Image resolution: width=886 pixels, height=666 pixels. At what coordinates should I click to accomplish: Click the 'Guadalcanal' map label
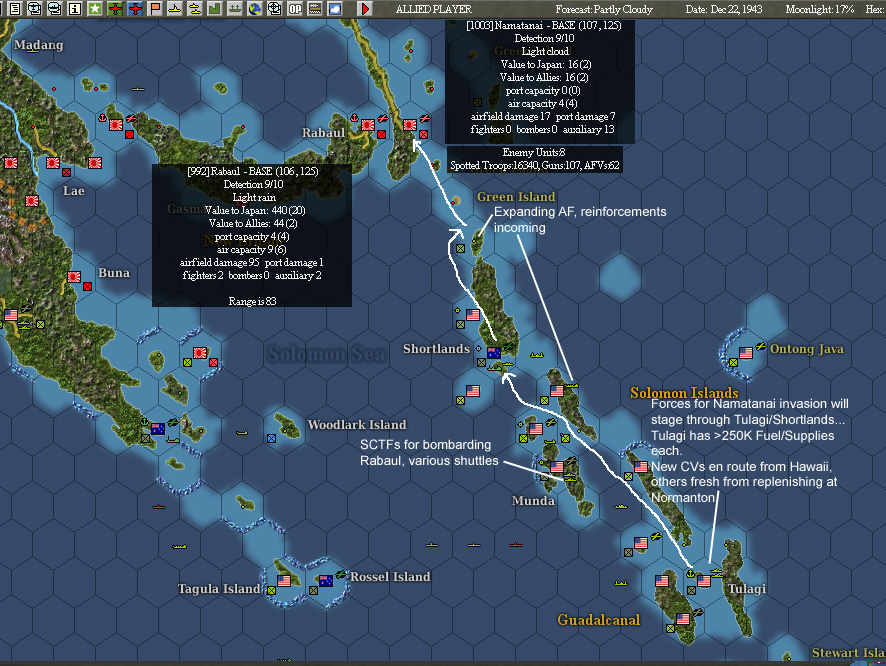coord(599,620)
